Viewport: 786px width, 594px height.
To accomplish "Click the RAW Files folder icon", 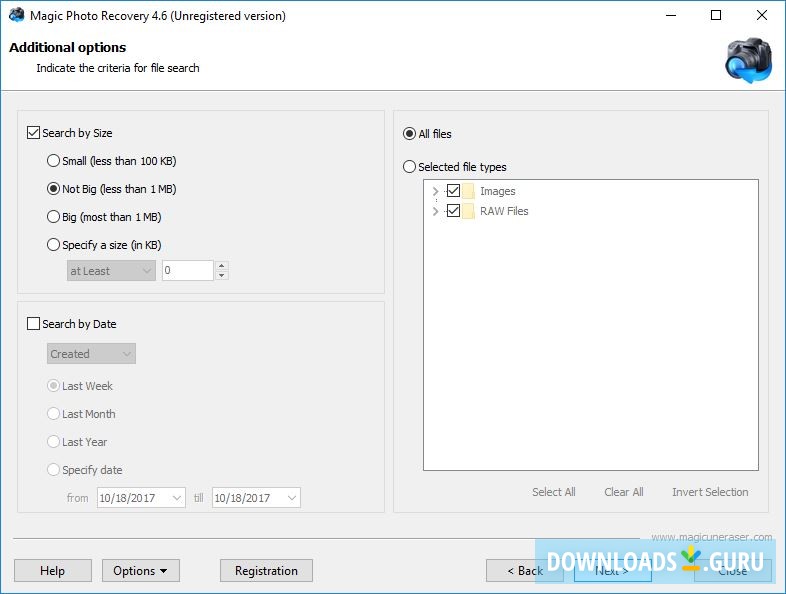I will click(x=468, y=211).
